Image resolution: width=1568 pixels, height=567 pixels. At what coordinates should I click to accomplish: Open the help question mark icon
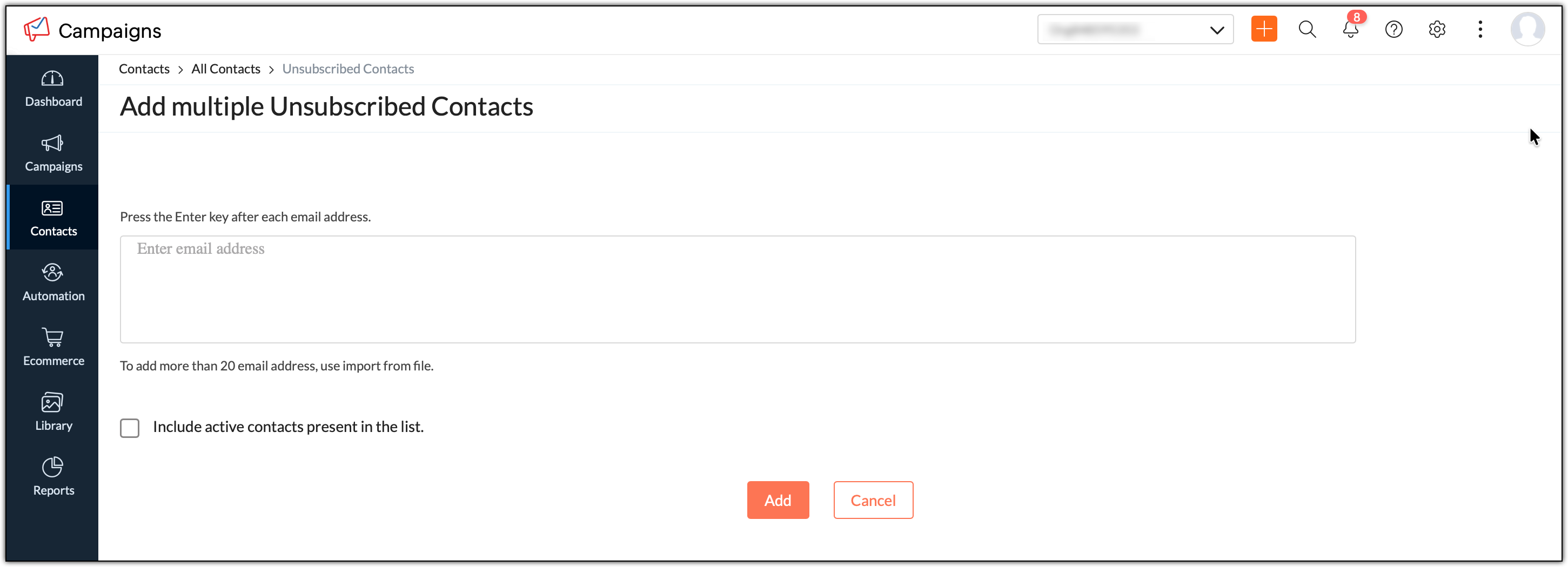click(1393, 29)
